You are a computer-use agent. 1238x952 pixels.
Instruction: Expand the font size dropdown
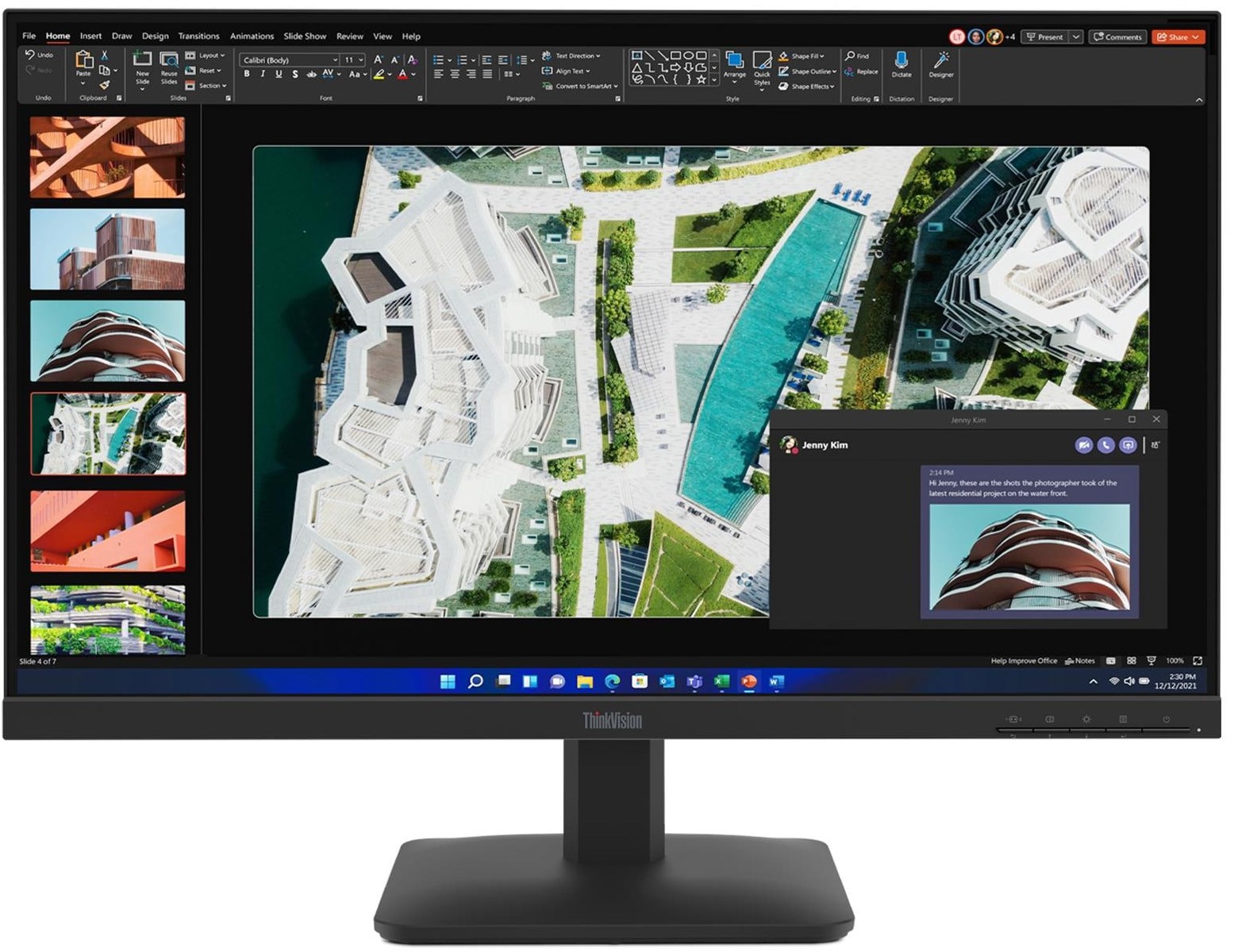361,60
